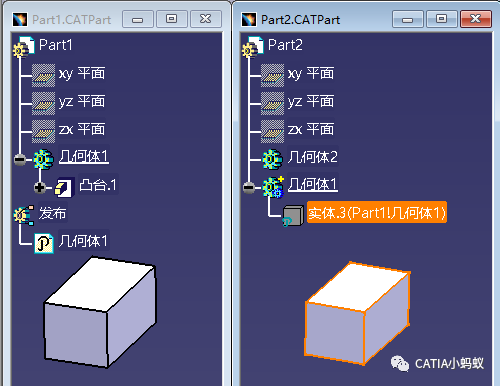This screenshot has height=386, width=500.
Task: Select 几何体2 label in Part2 tree
Action: (x=313, y=157)
